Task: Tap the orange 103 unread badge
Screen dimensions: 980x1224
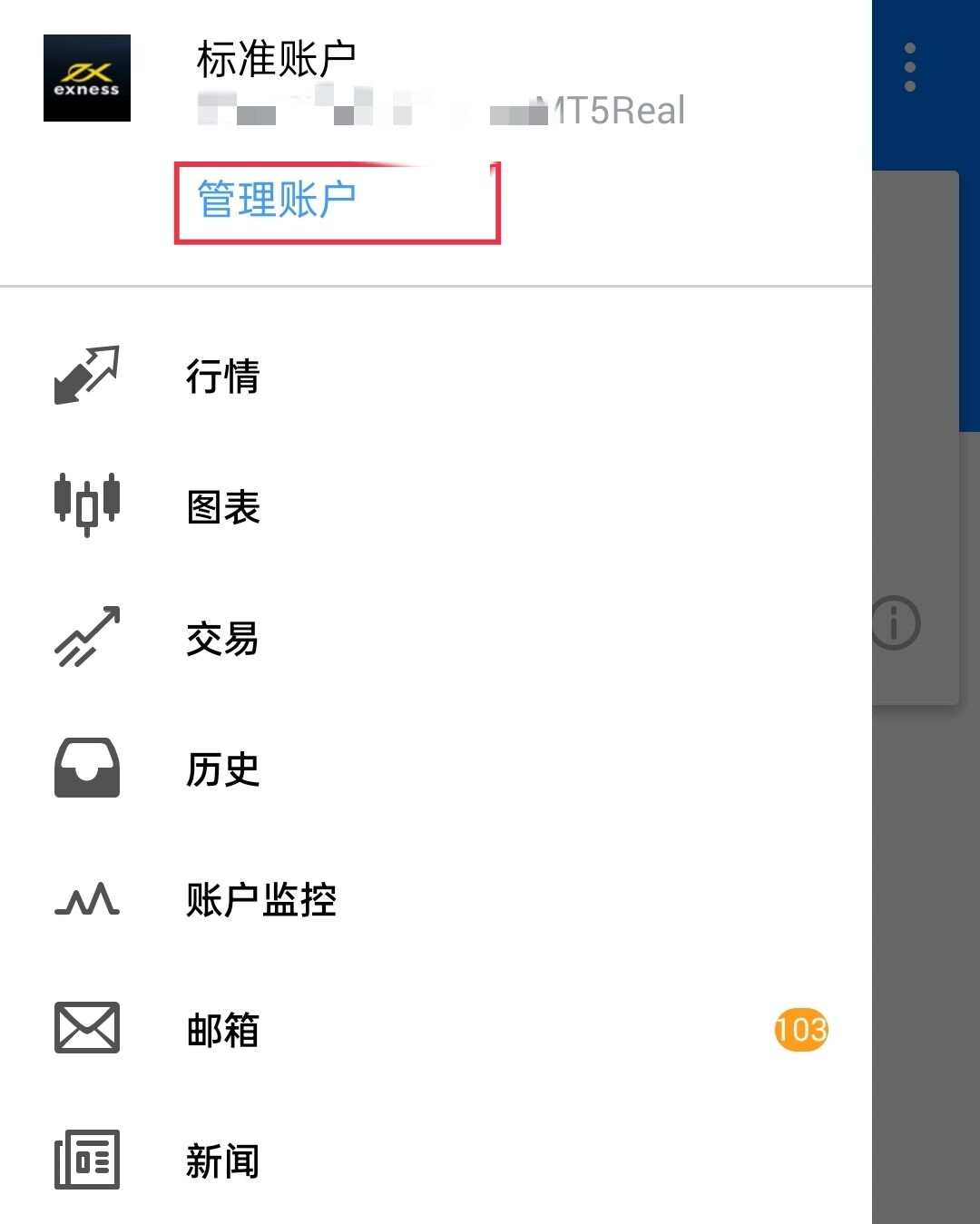Action: (x=801, y=1030)
